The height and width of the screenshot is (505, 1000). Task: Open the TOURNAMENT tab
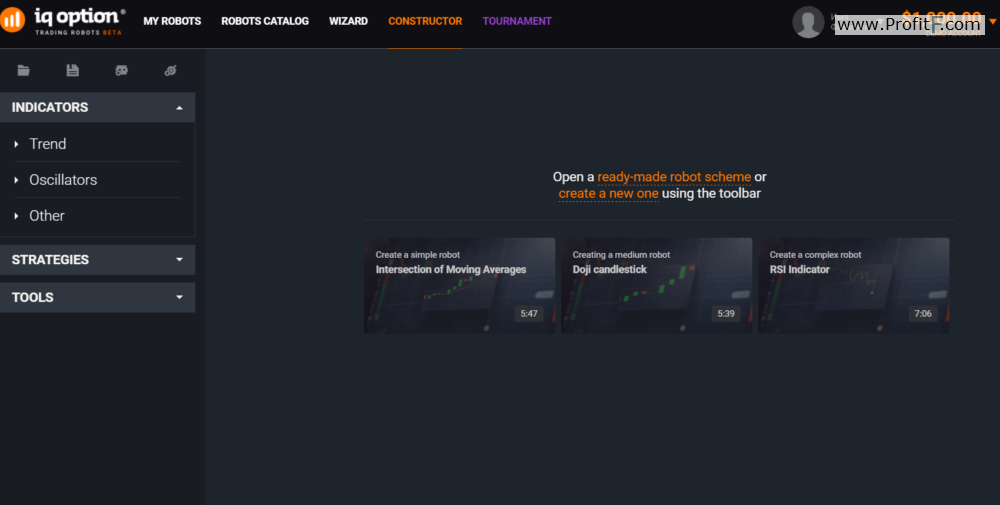pyautogui.click(x=517, y=21)
